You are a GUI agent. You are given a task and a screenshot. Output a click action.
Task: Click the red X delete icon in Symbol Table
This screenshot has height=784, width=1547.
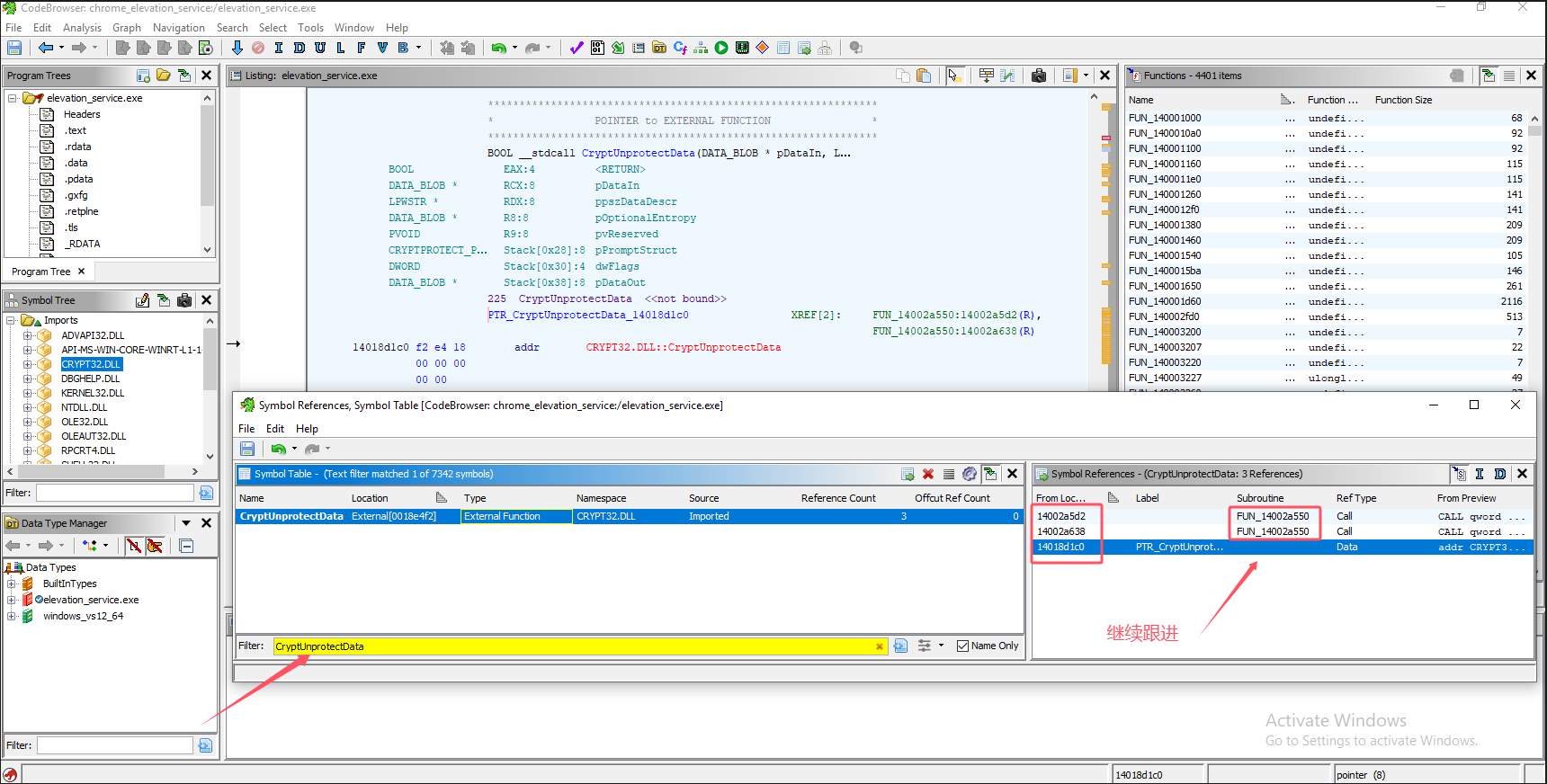point(928,474)
